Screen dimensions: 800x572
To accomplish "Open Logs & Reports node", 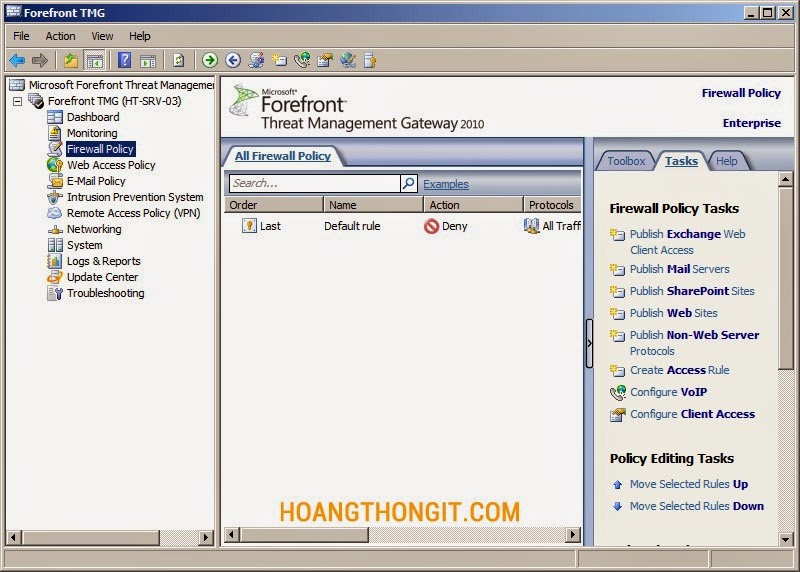I will 104,261.
